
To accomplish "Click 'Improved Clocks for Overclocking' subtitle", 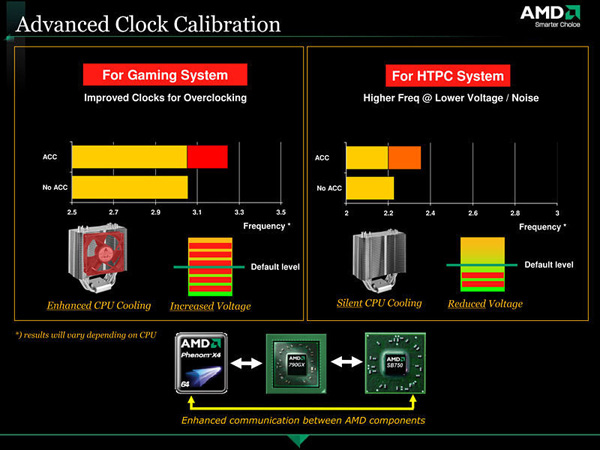I will pos(165,98).
